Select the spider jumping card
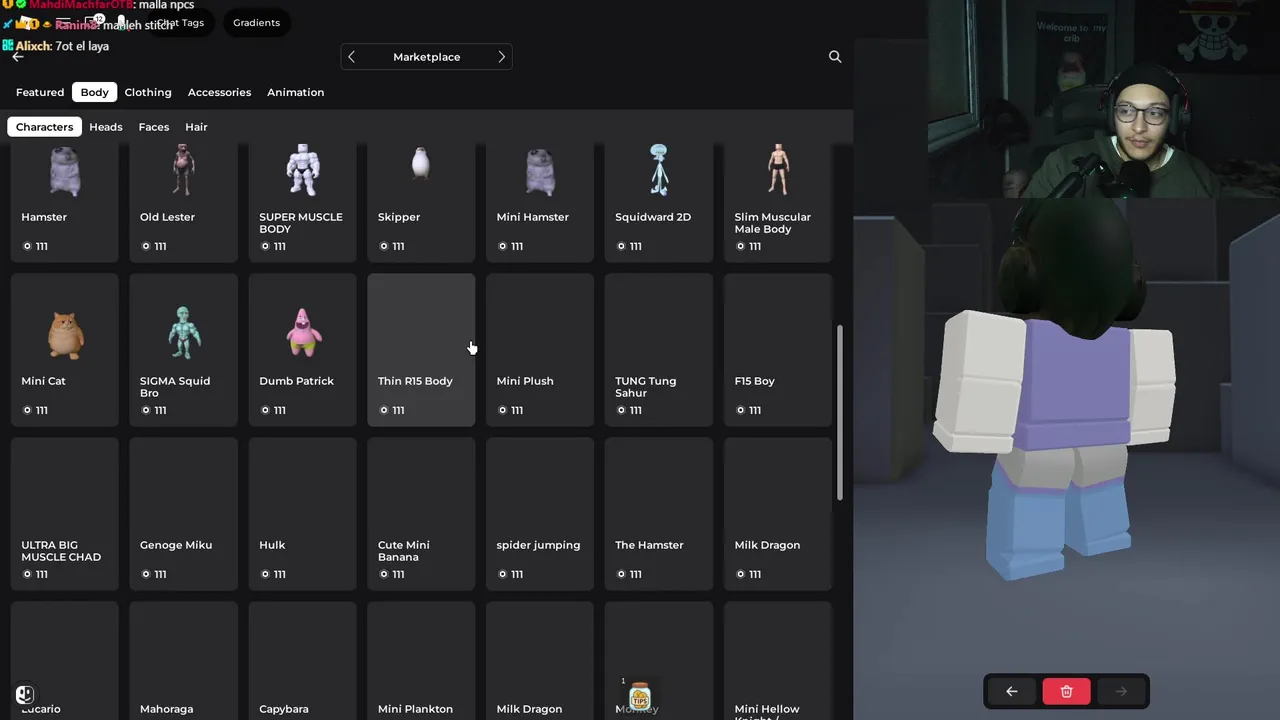Screen dimensions: 1280x720 pos(540,514)
